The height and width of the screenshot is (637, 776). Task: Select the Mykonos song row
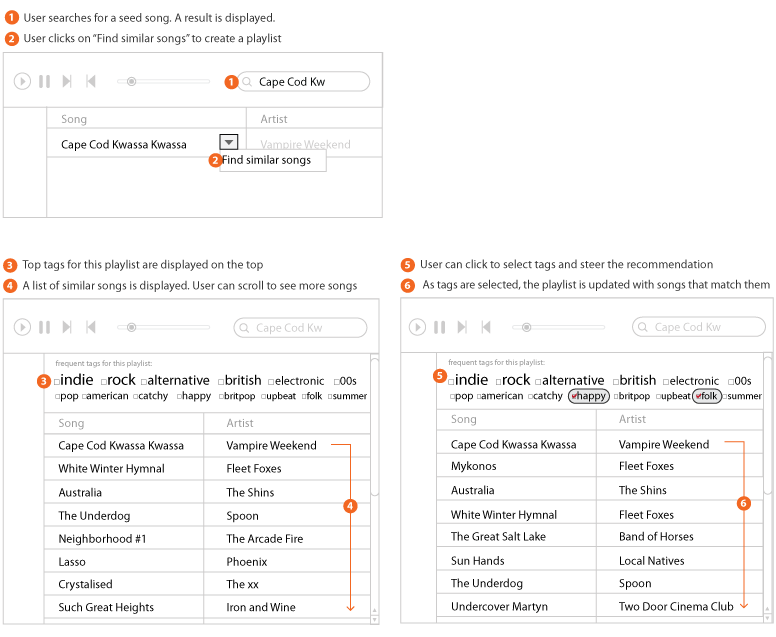[x=474, y=466]
